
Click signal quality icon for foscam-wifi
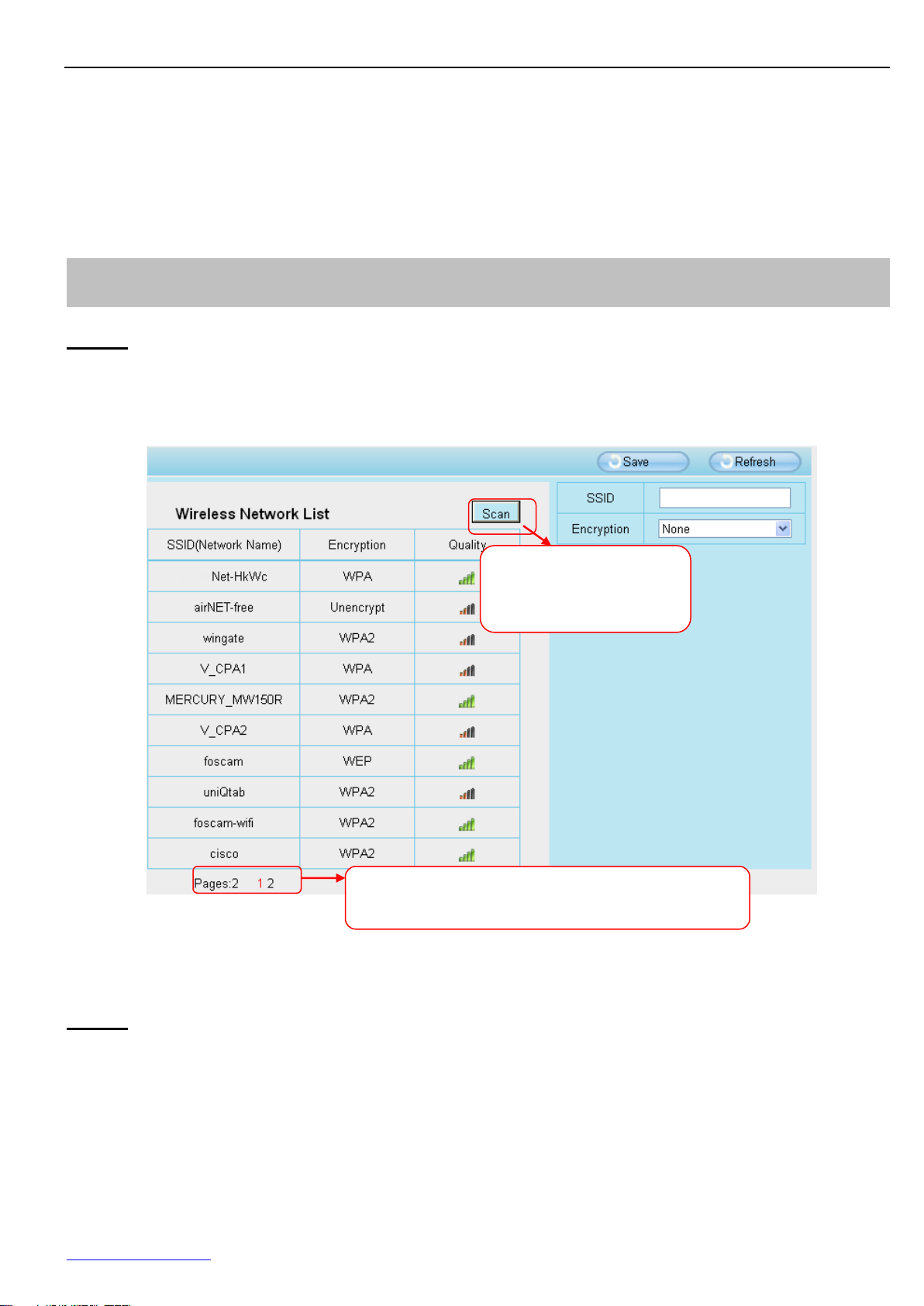pyautogui.click(x=467, y=824)
